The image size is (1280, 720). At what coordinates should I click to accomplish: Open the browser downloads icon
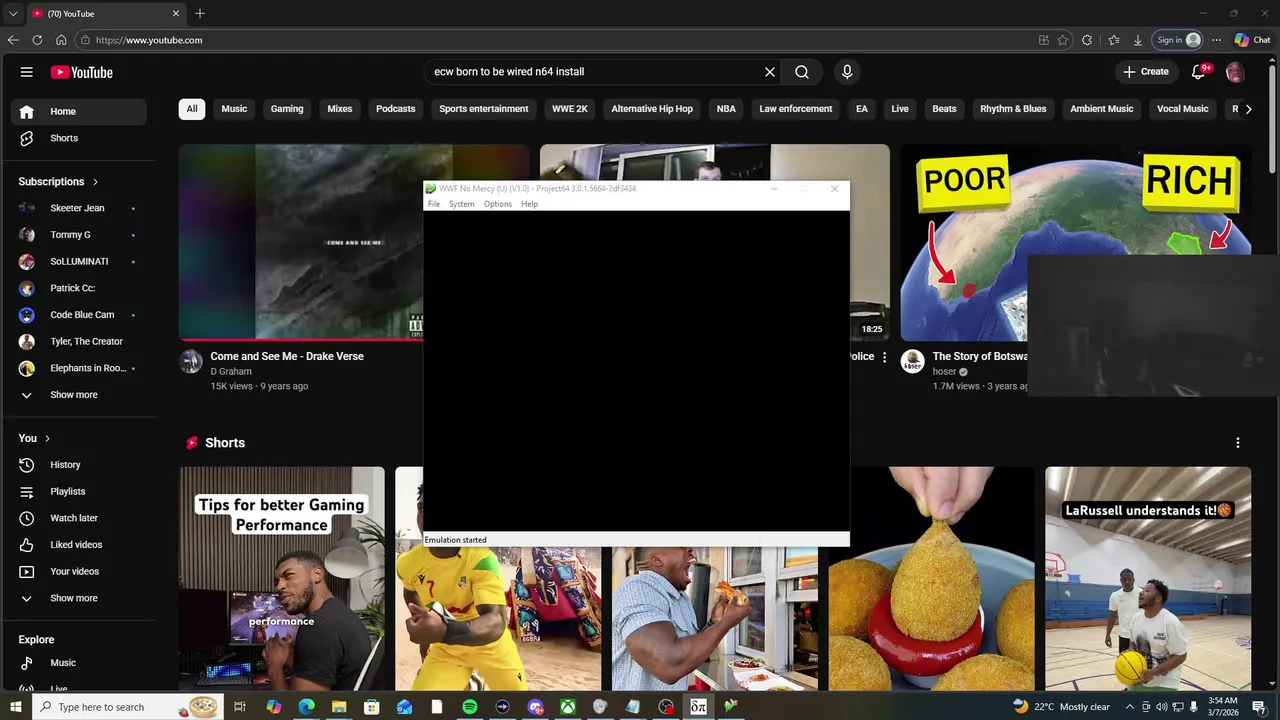pos(1137,40)
